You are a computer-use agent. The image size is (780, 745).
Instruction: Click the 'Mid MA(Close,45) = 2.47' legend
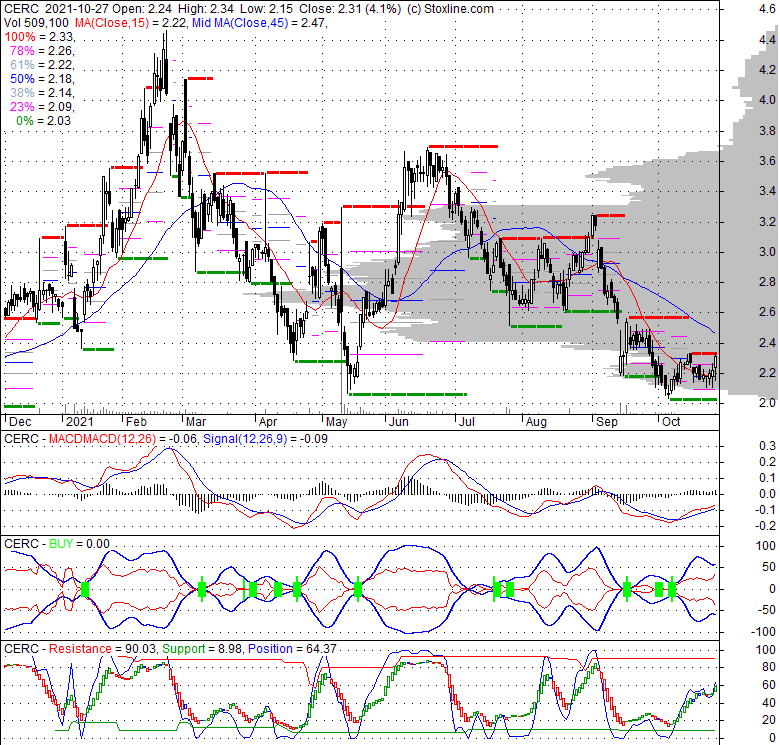(x=260, y=22)
